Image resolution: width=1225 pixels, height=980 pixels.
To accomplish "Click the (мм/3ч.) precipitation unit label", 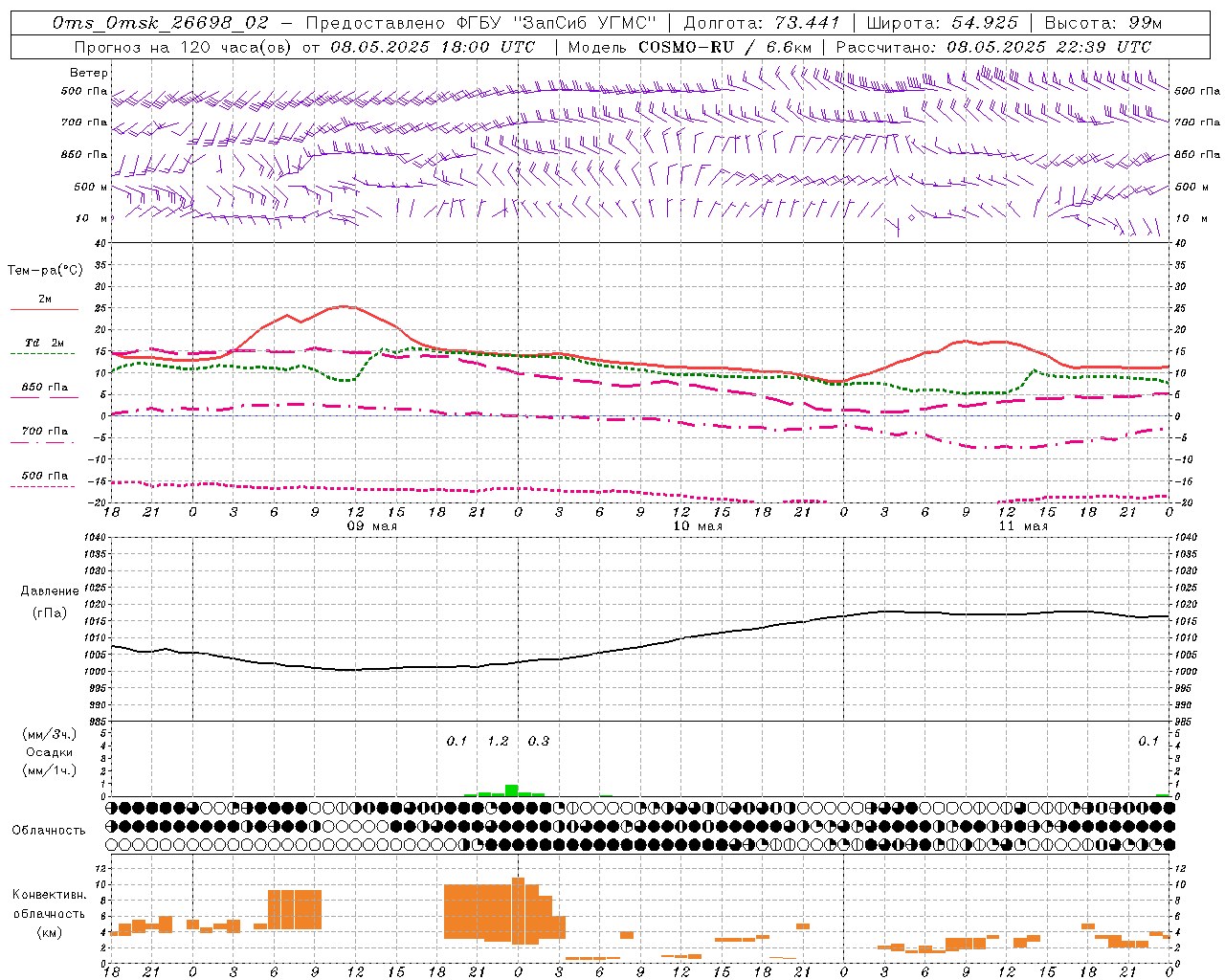I will click(x=49, y=734).
